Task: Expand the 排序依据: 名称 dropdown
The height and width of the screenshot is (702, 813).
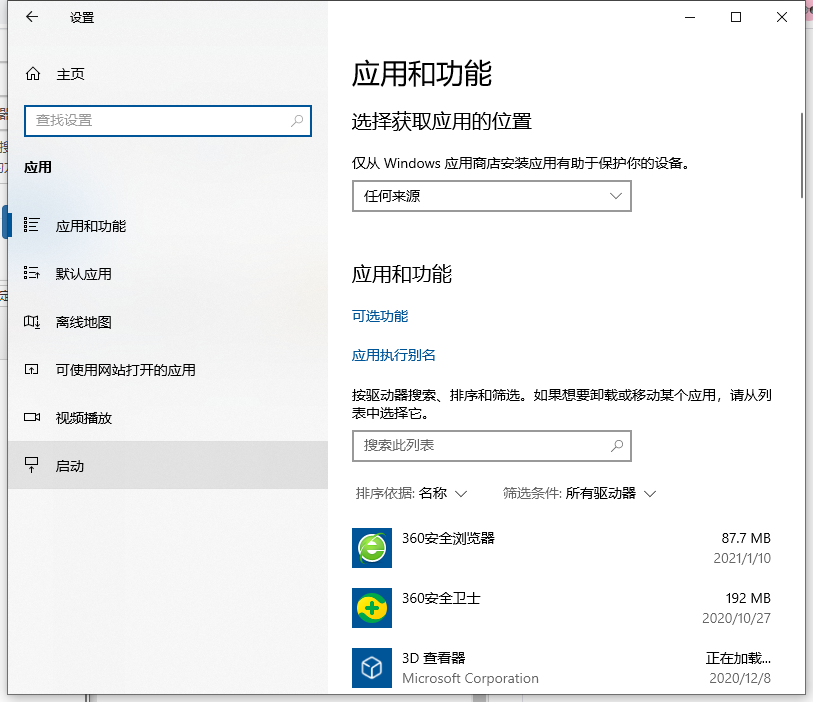Action: coord(412,493)
